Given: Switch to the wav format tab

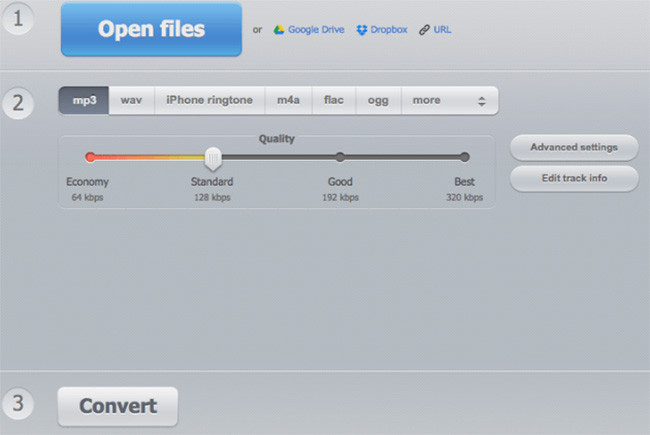Looking at the screenshot, I should (x=131, y=100).
